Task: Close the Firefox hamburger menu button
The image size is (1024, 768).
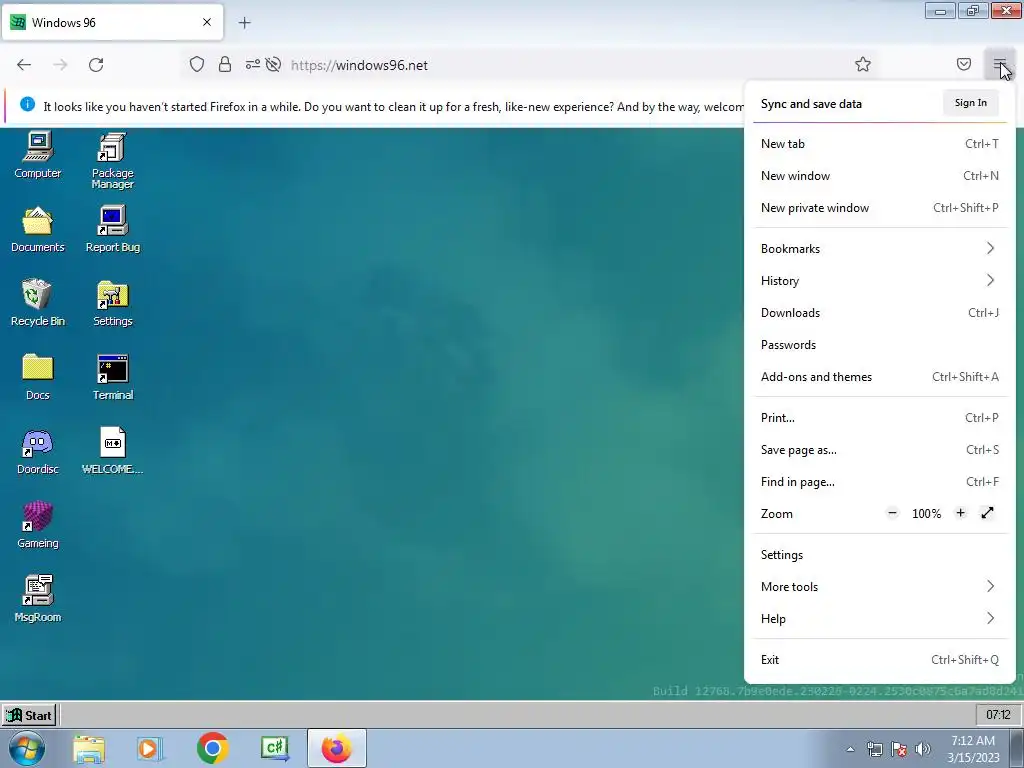Action: pyautogui.click(x=999, y=65)
